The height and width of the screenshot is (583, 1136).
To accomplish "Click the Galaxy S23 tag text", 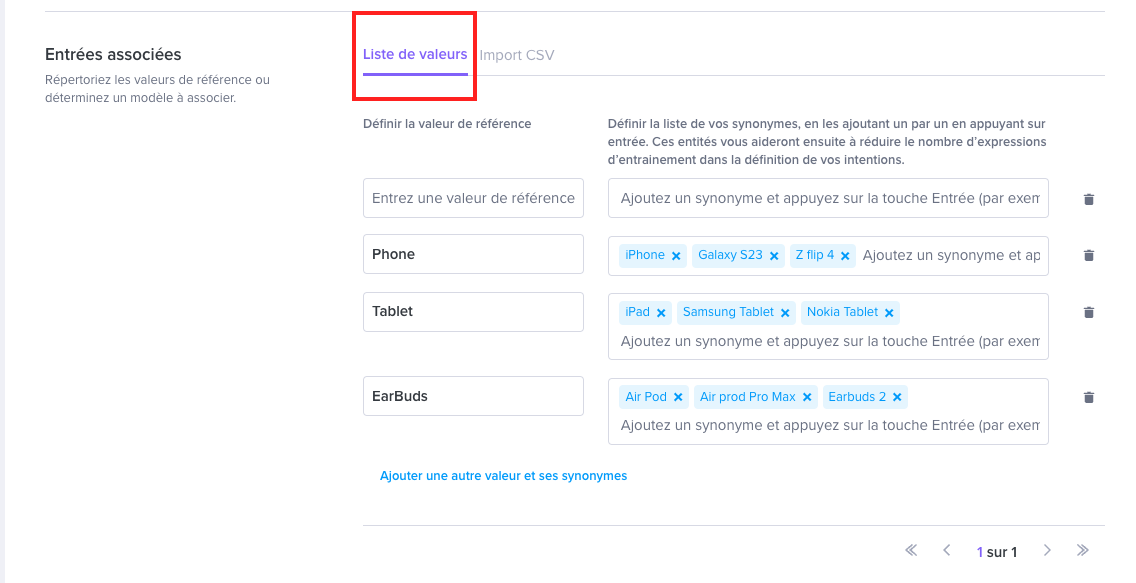I will click(730, 255).
